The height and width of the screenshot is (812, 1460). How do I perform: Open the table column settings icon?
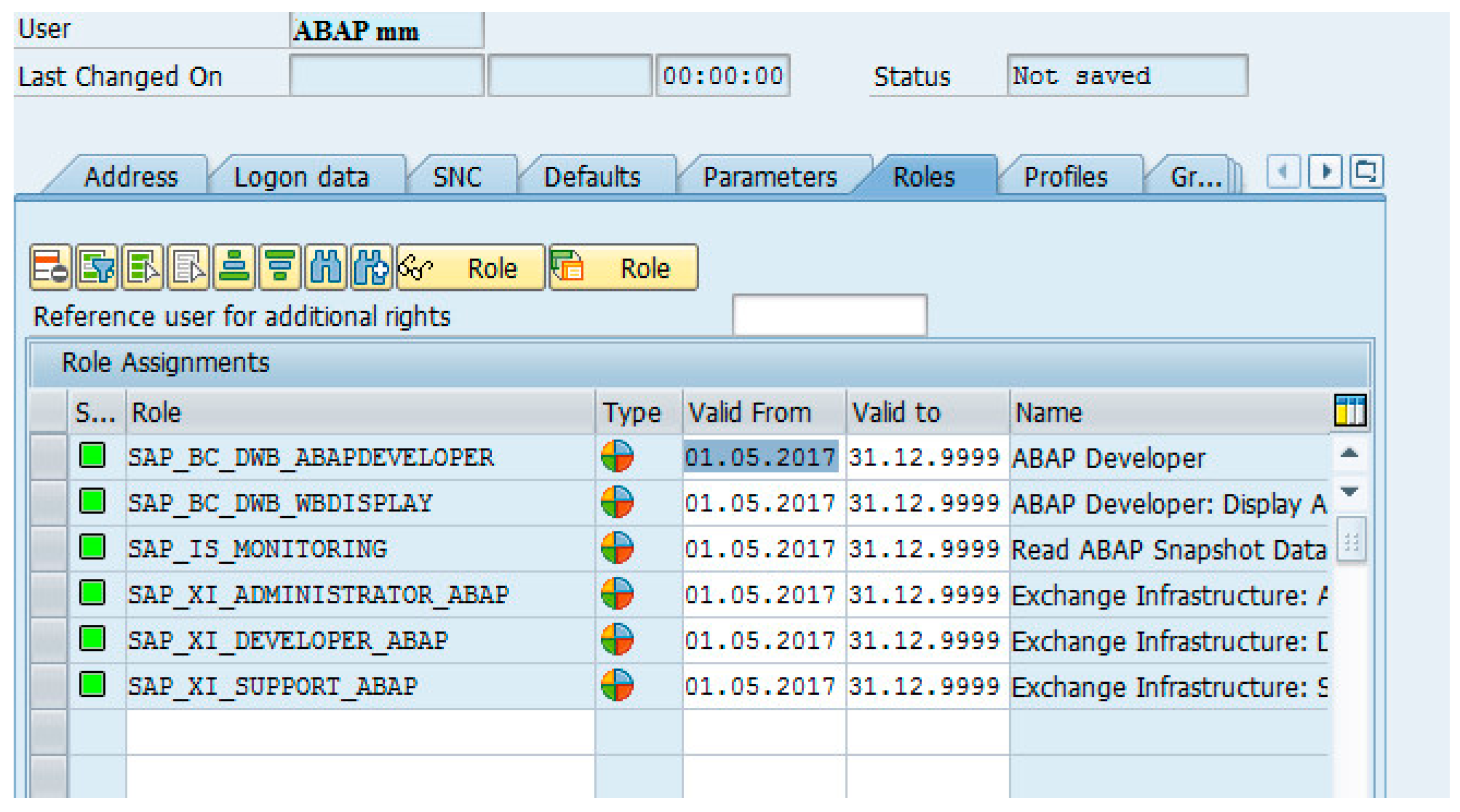pos(1350,410)
